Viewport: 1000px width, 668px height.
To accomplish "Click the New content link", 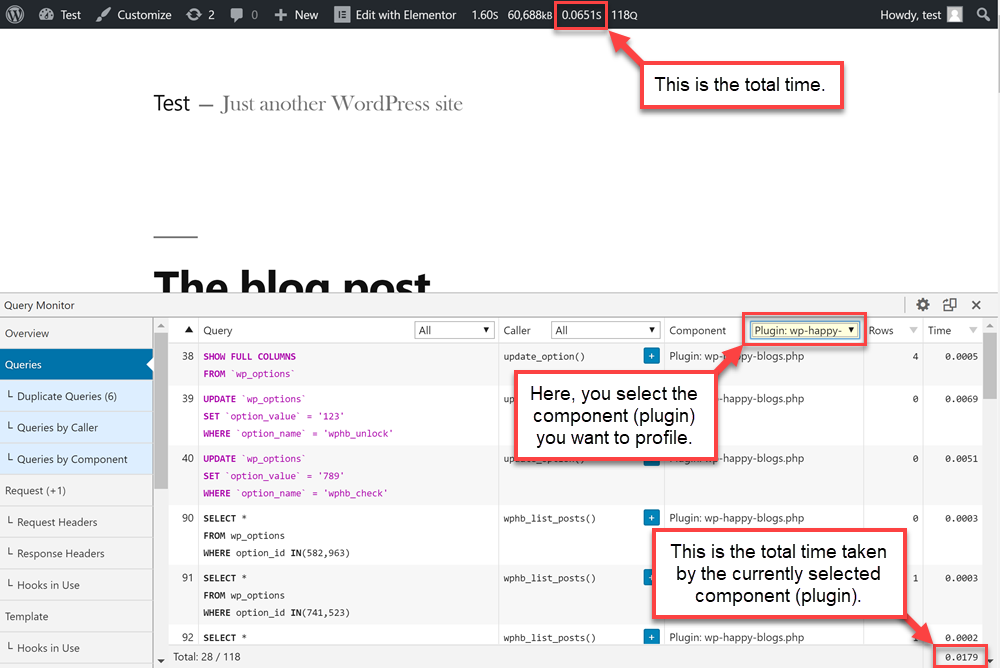I will 296,15.
